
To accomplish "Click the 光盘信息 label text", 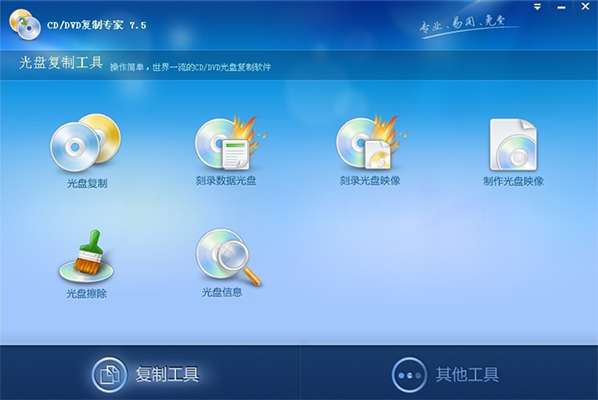I will tap(222, 292).
